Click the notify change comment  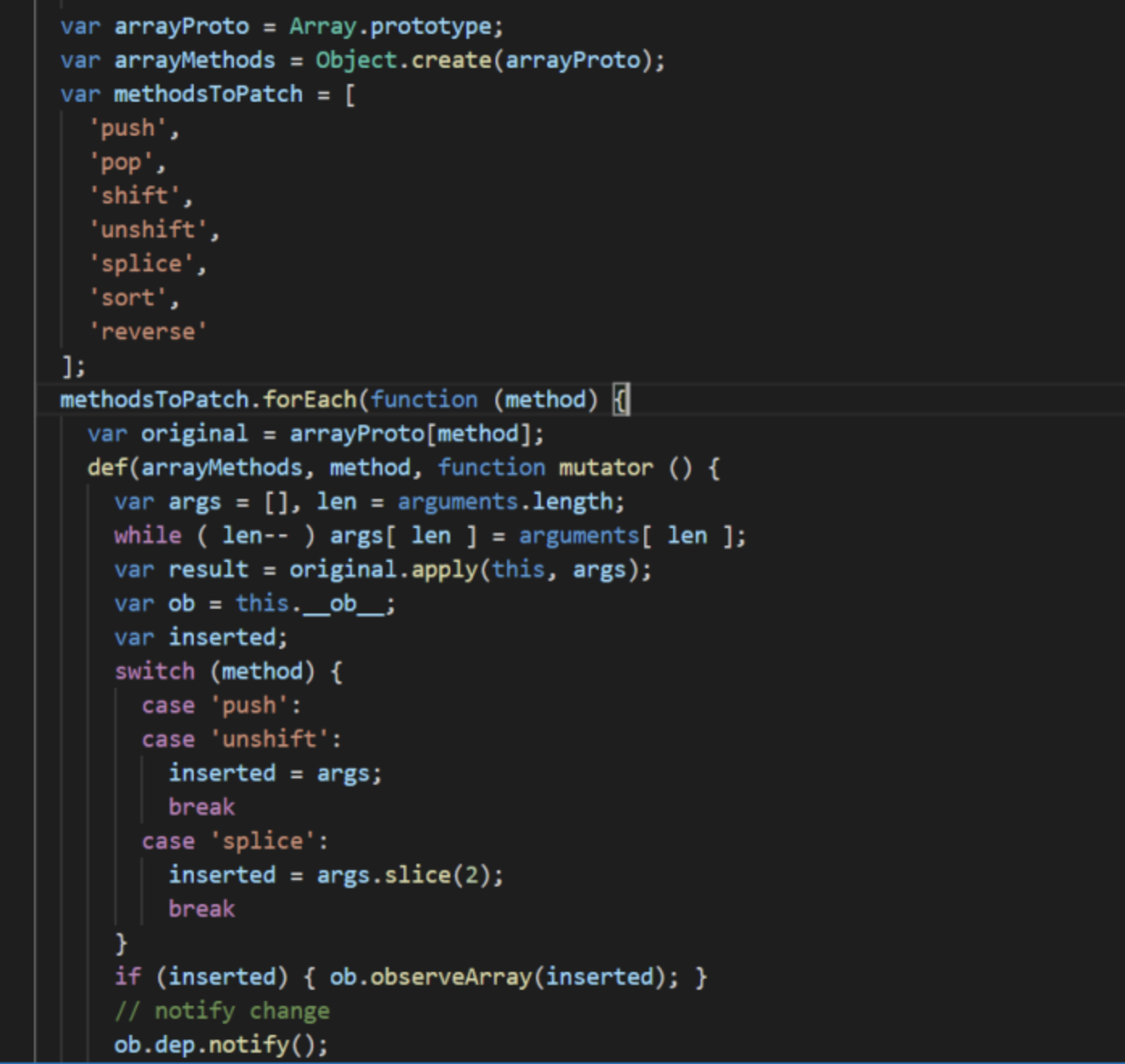pyautogui.click(x=222, y=1011)
